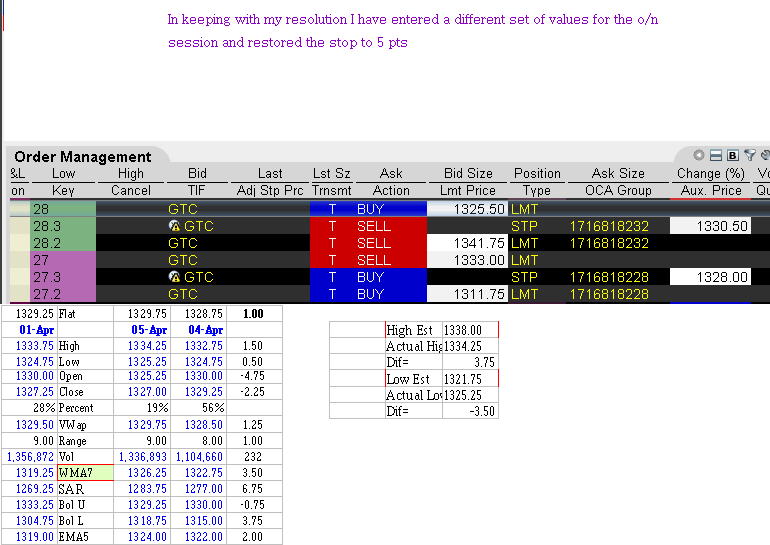Edit the 1328.00 aux price field

(711, 277)
